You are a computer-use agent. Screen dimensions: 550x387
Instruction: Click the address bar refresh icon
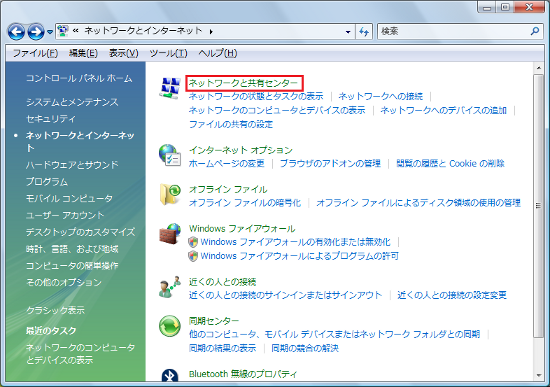pyautogui.click(x=364, y=32)
